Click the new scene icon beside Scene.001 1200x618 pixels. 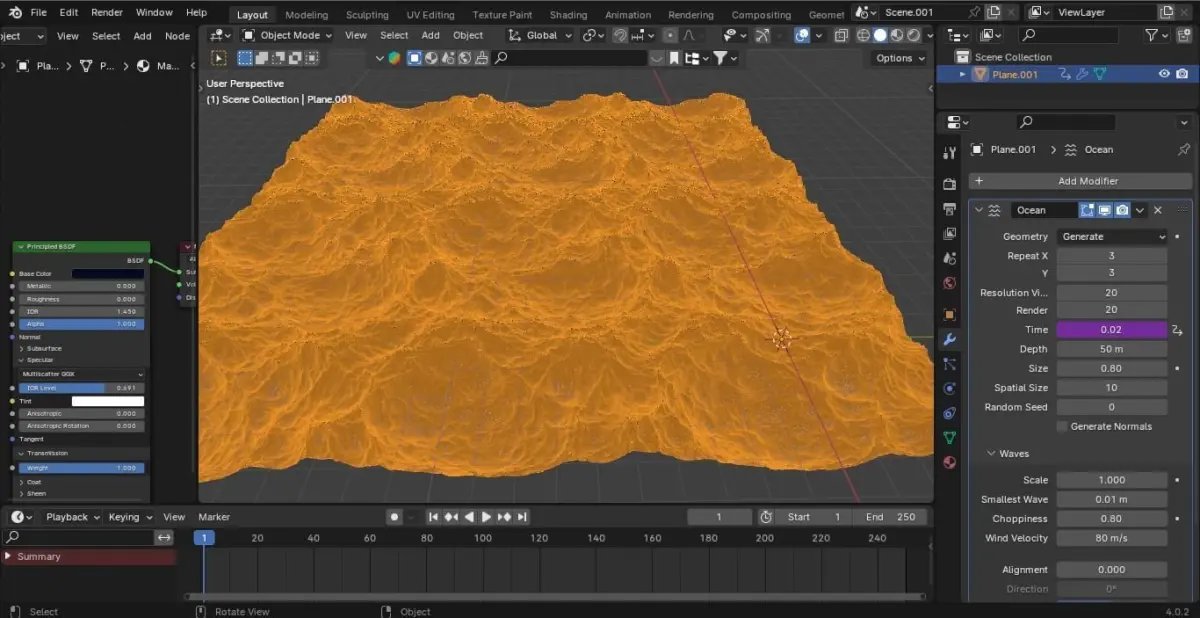(x=992, y=12)
